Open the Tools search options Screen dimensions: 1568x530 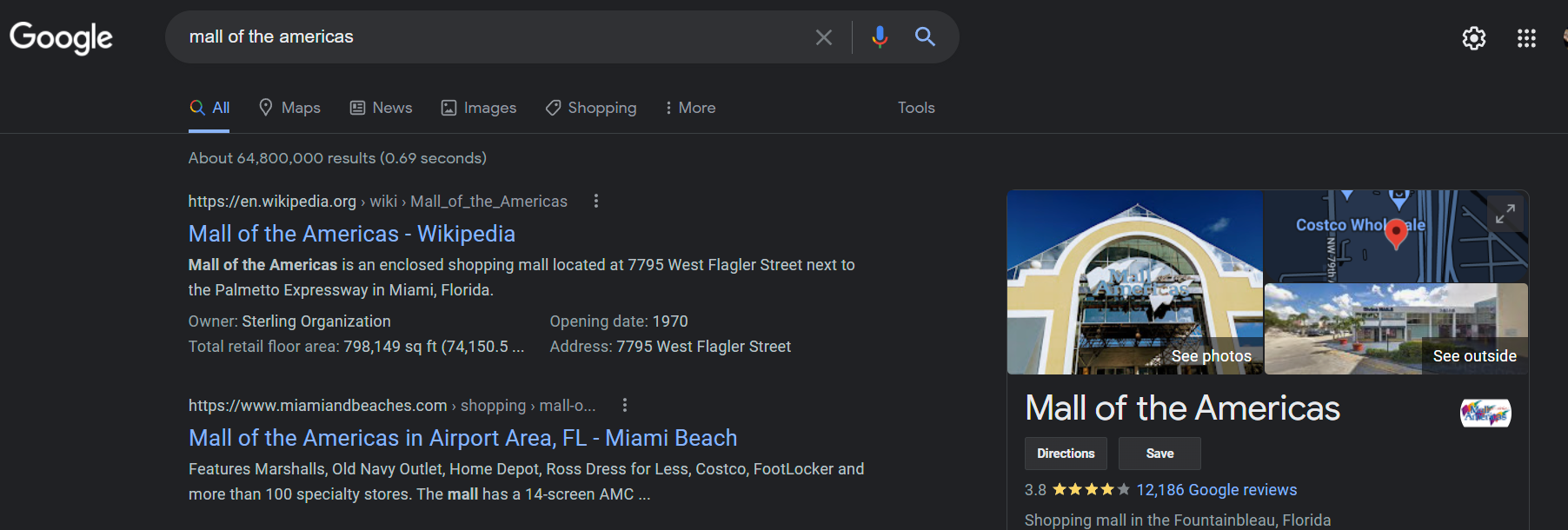click(x=916, y=108)
